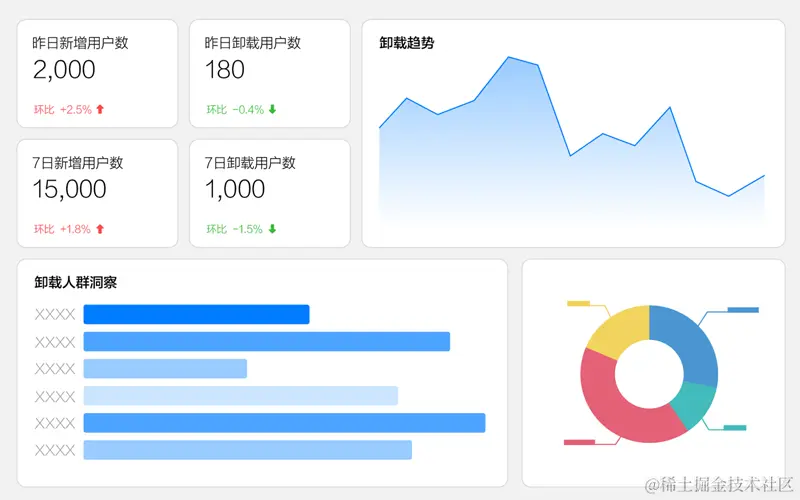
Task: Click the red legend label of the donut
Action: 579,442
